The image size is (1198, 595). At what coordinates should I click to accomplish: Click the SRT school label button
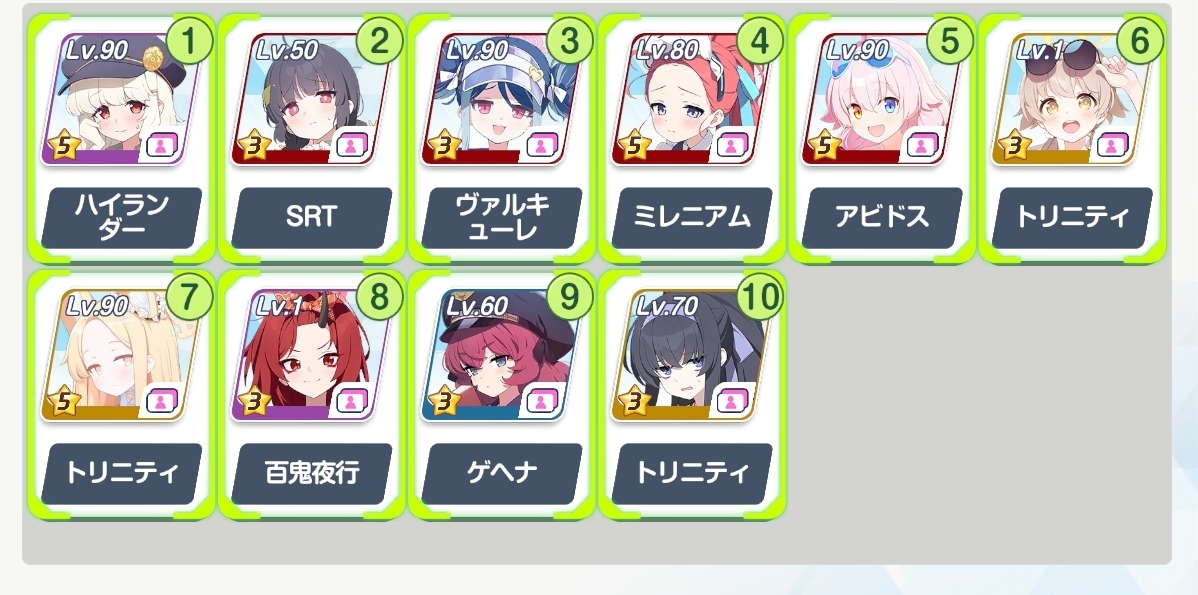tap(312, 218)
